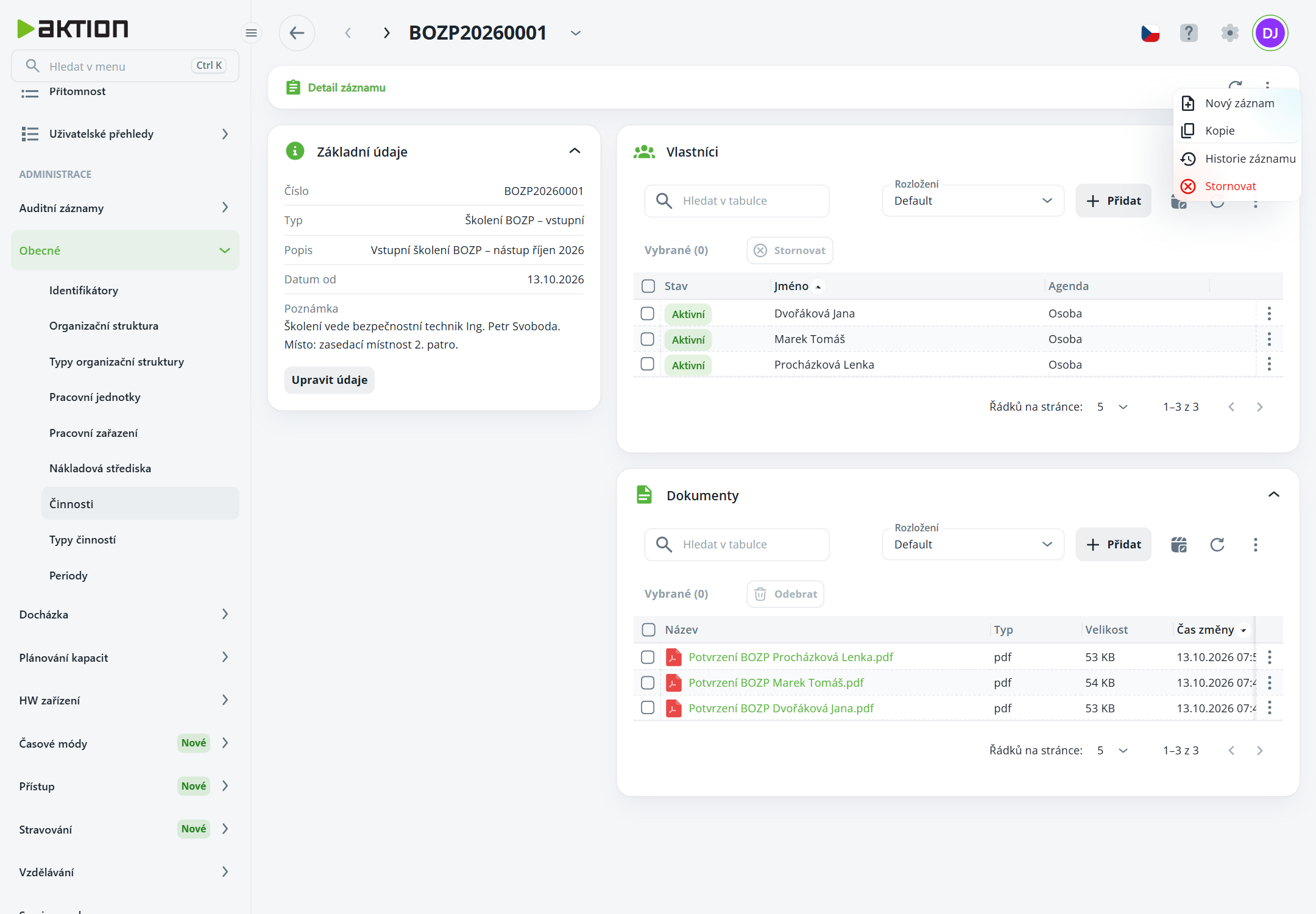The height and width of the screenshot is (914, 1316).
Task: Open Historie záznamu menu item
Action: [1237, 159]
